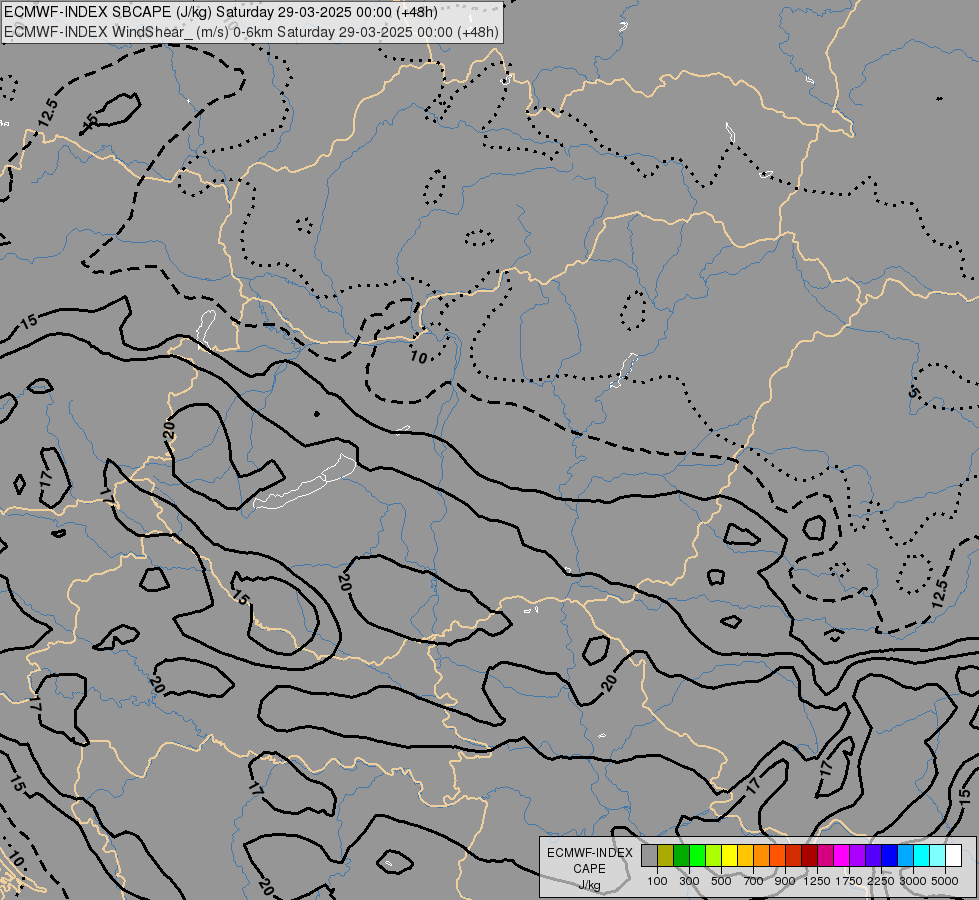Viewport: 979px width, 900px height.
Task: Click the legend value 100
Action: [657, 881]
